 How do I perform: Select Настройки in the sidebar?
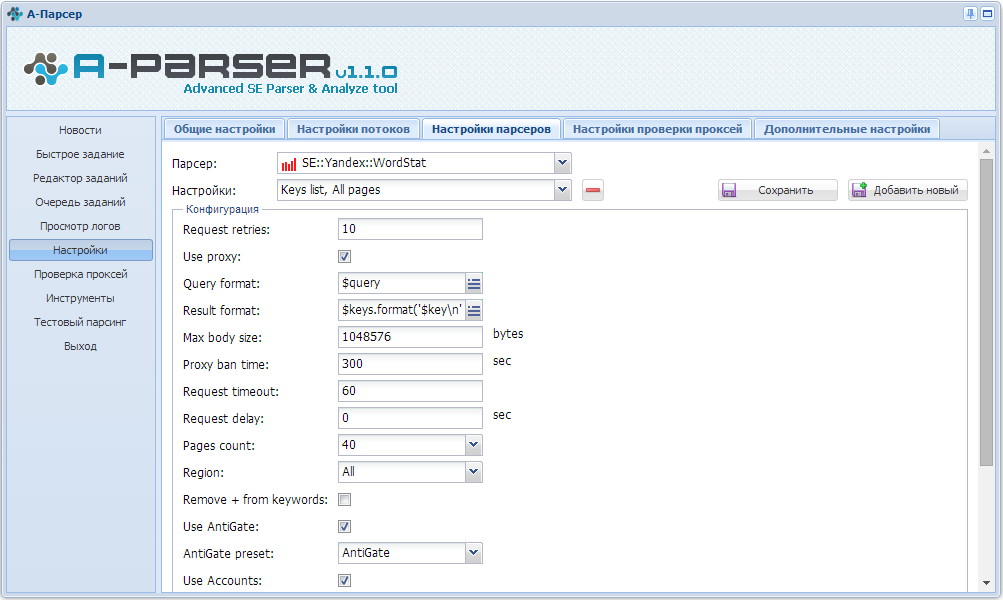pos(81,250)
